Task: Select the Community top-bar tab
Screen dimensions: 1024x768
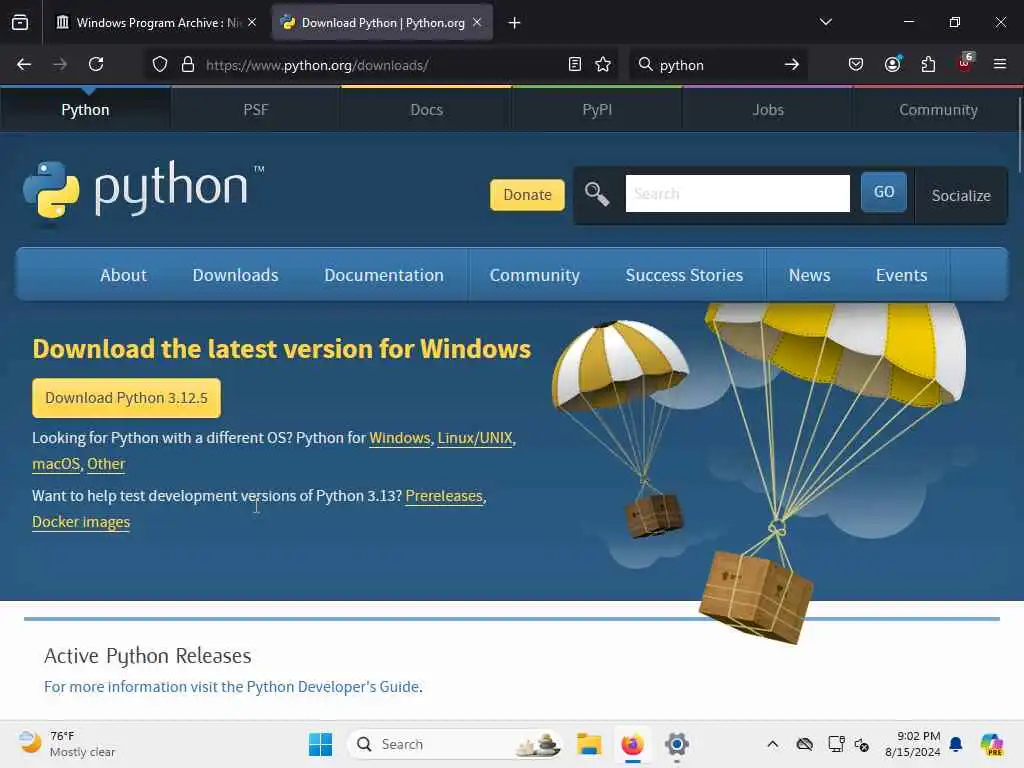Action: [938, 110]
